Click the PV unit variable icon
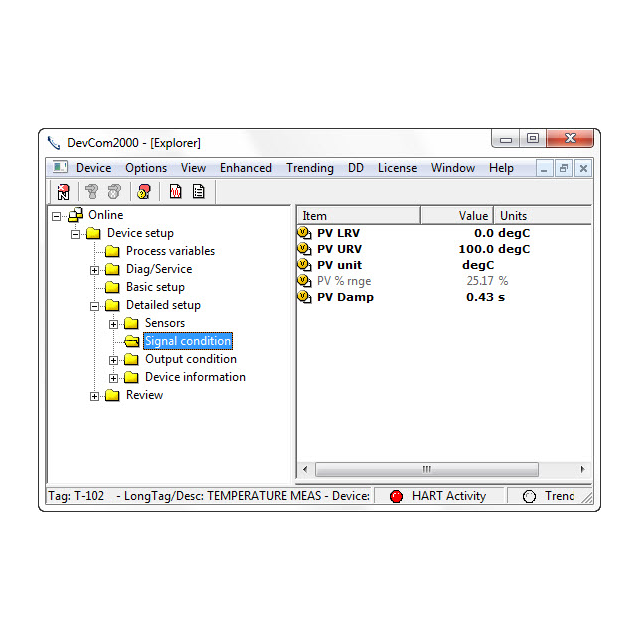This screenshot has height=640, width=640. click(304, 265)
